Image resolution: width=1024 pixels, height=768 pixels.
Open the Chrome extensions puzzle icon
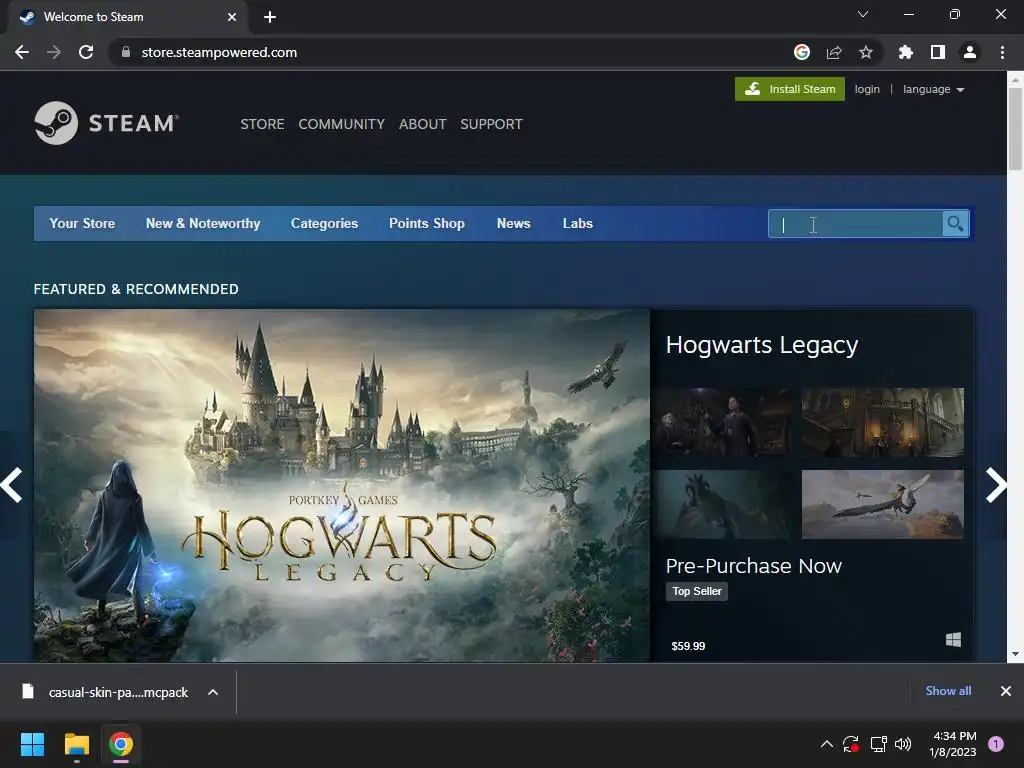click(906, 52)
